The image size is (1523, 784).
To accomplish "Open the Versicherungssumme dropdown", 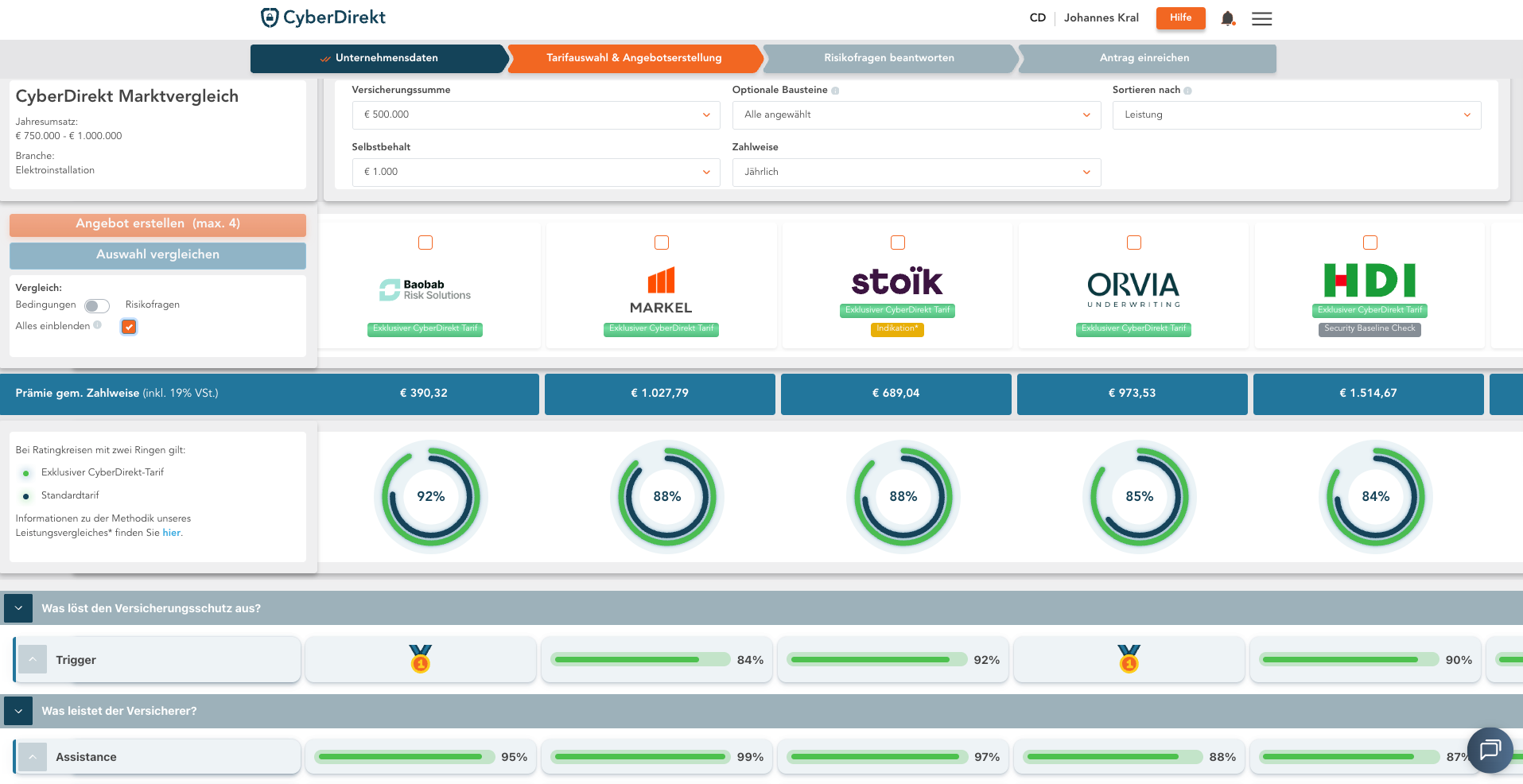I will coord(536,115).
